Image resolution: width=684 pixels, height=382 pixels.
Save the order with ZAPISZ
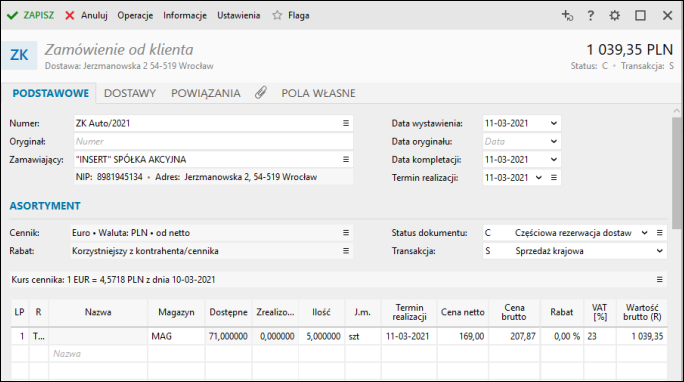(x=31, y=16)
